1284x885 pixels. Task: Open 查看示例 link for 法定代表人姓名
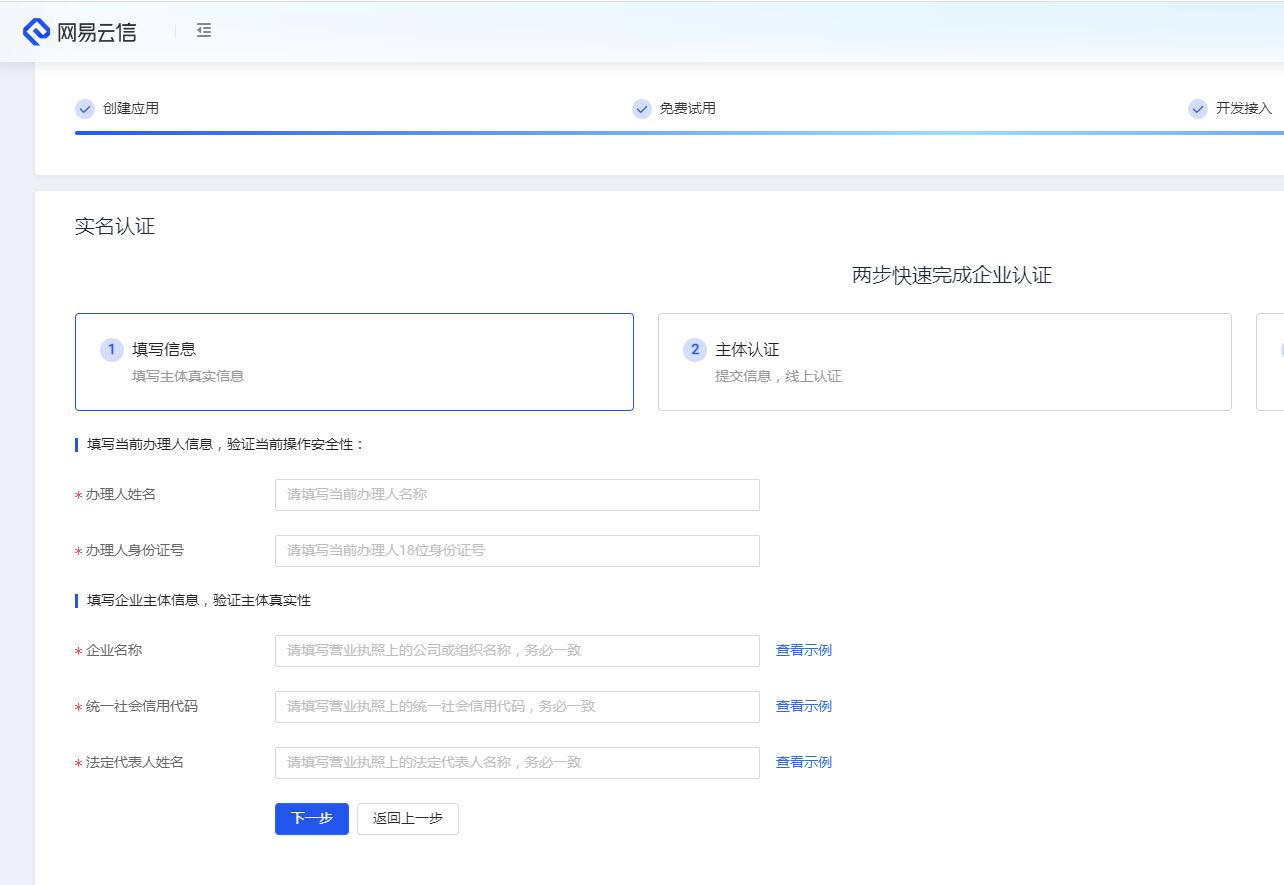click(x=804, y=762)
